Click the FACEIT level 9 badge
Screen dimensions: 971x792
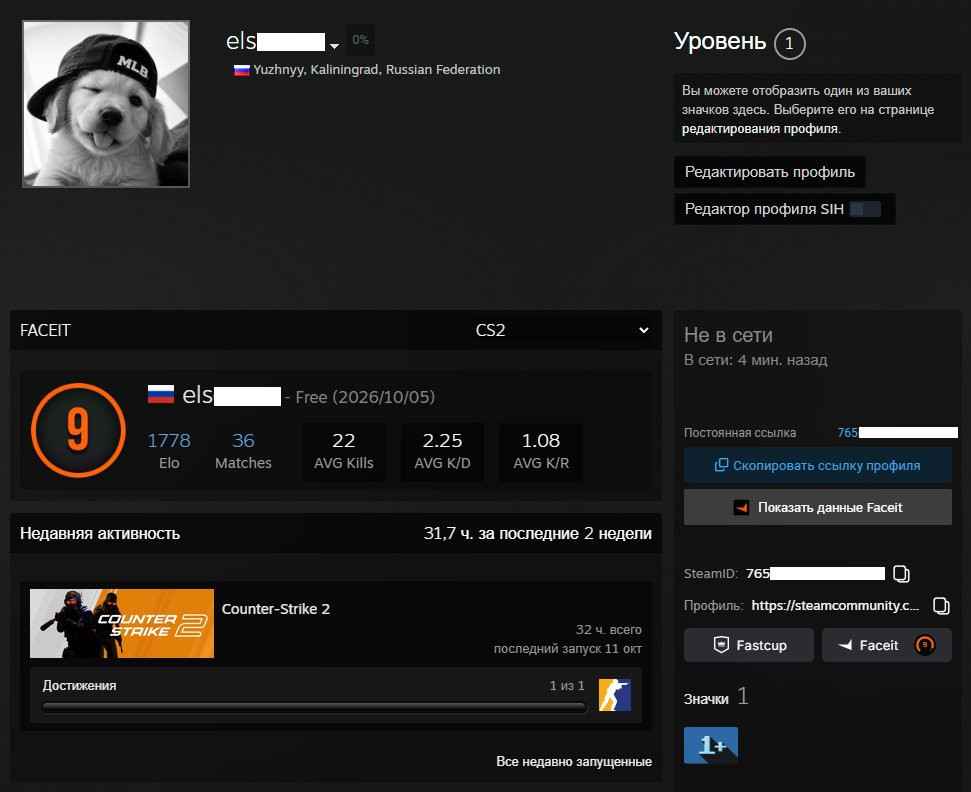click(78, 430)
